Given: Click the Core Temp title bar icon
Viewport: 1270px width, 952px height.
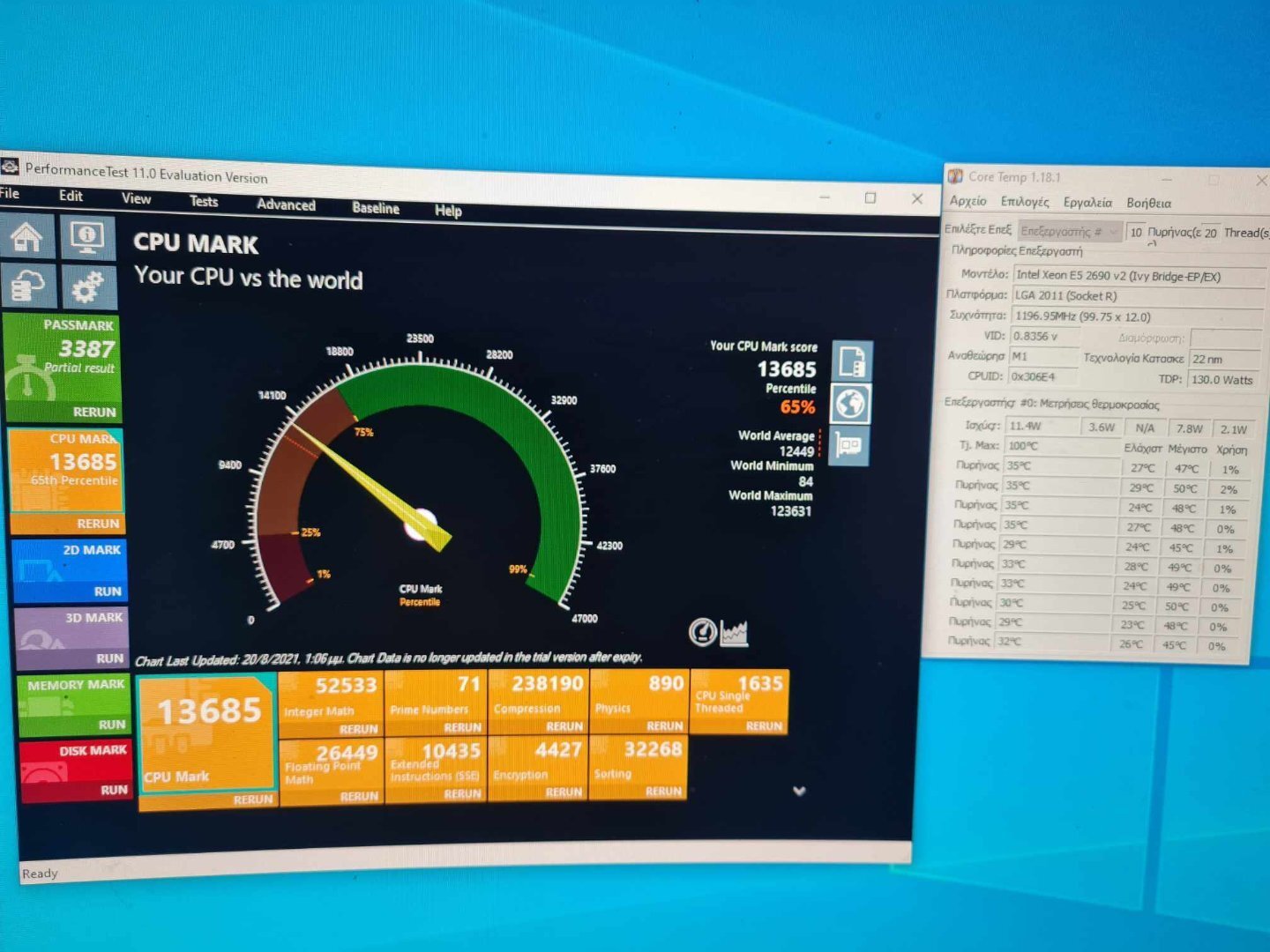Looking at the screenshot, I should [x=955, y=176].
